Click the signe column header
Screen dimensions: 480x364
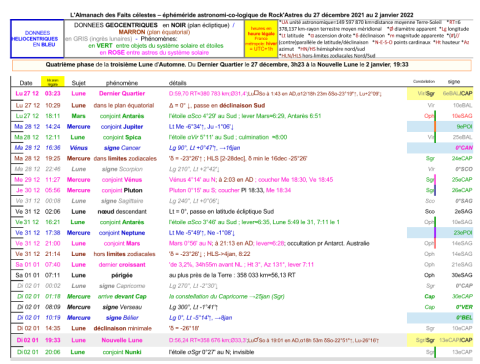click(454, 82)
